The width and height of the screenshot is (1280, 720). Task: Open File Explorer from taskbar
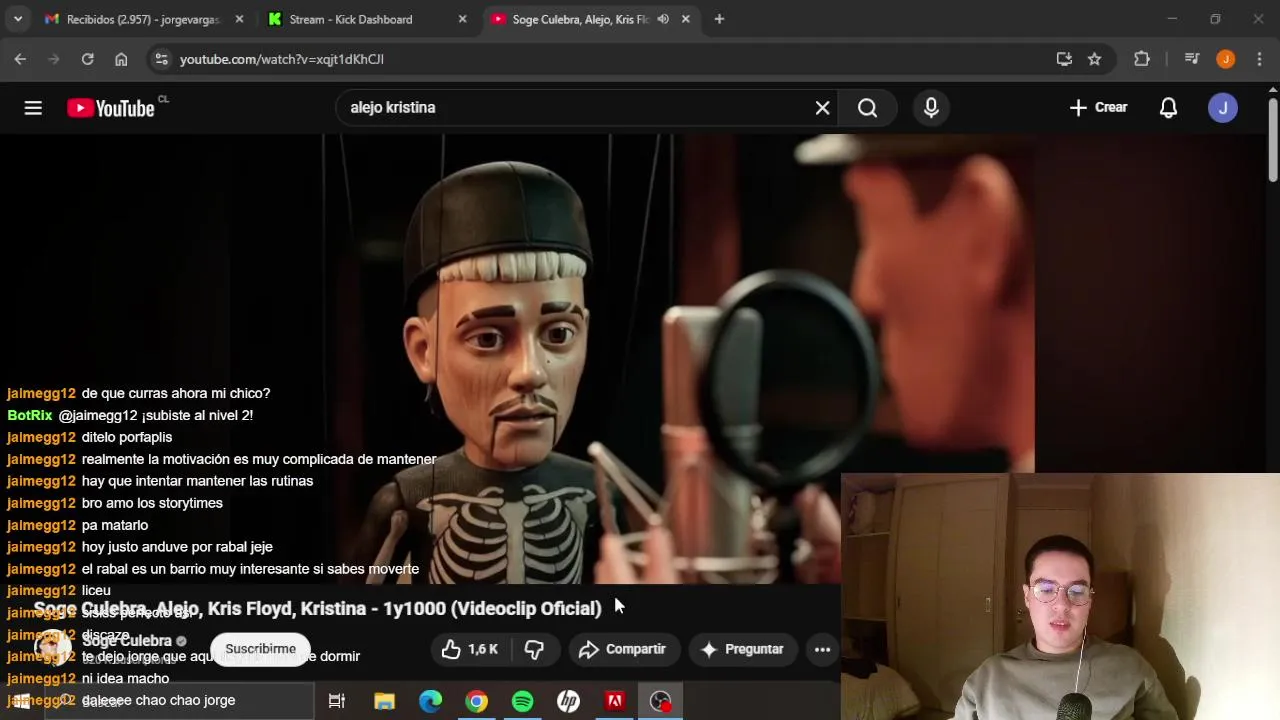click(384, 701)
